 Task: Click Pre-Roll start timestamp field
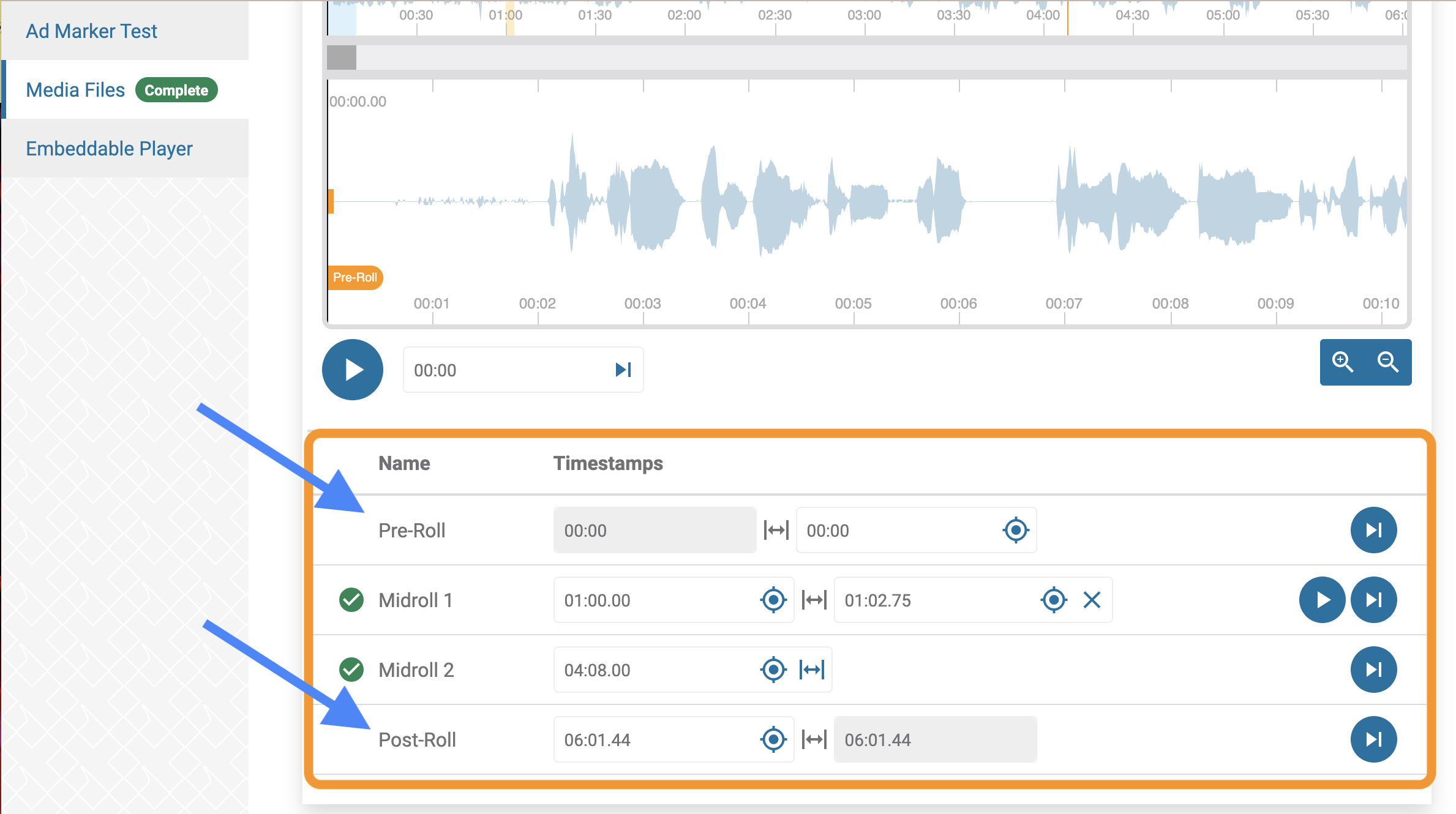click(x=655, y=530)
